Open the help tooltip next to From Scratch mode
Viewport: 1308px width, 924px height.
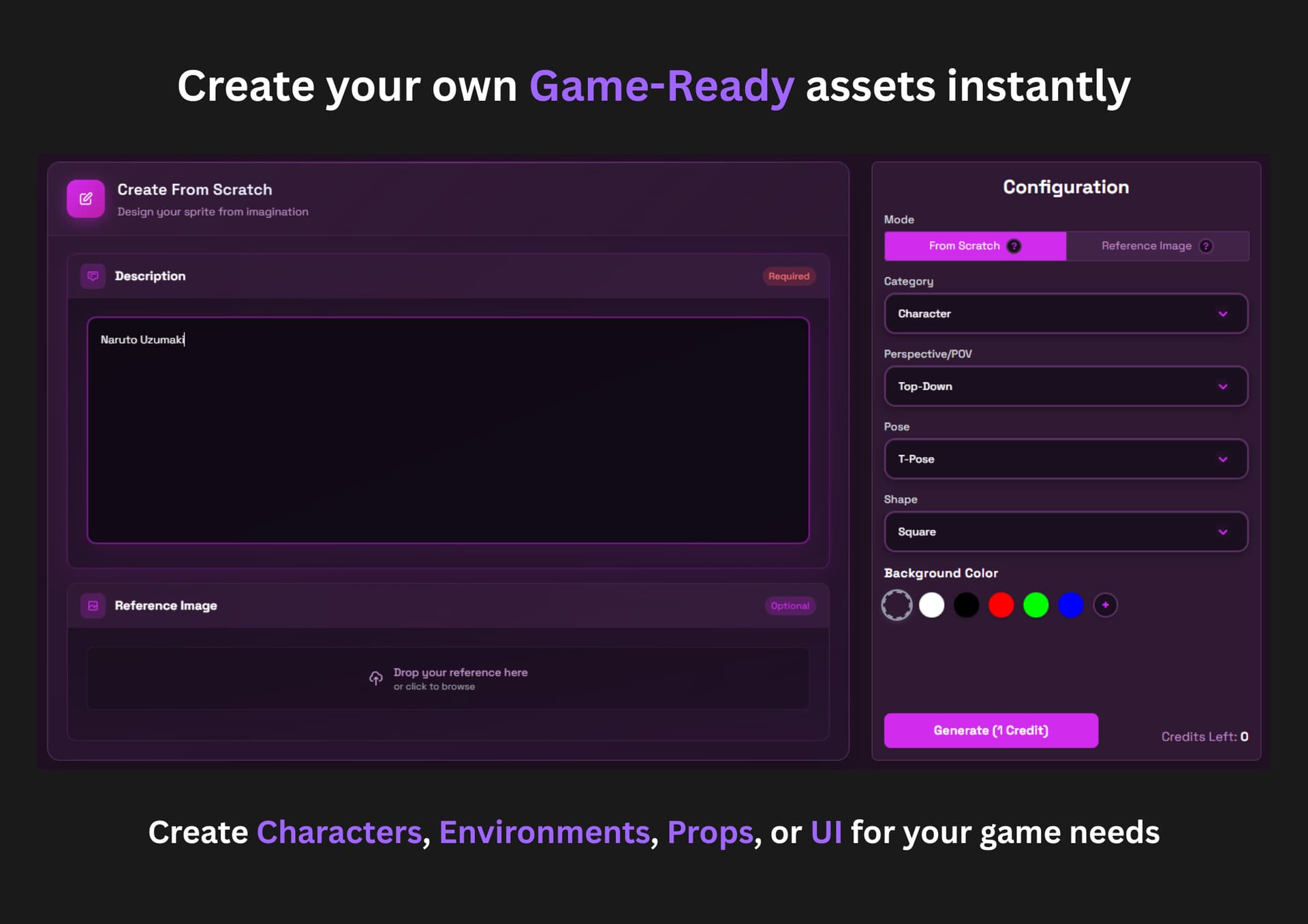pyautogui.click(x=1014, y=246)
